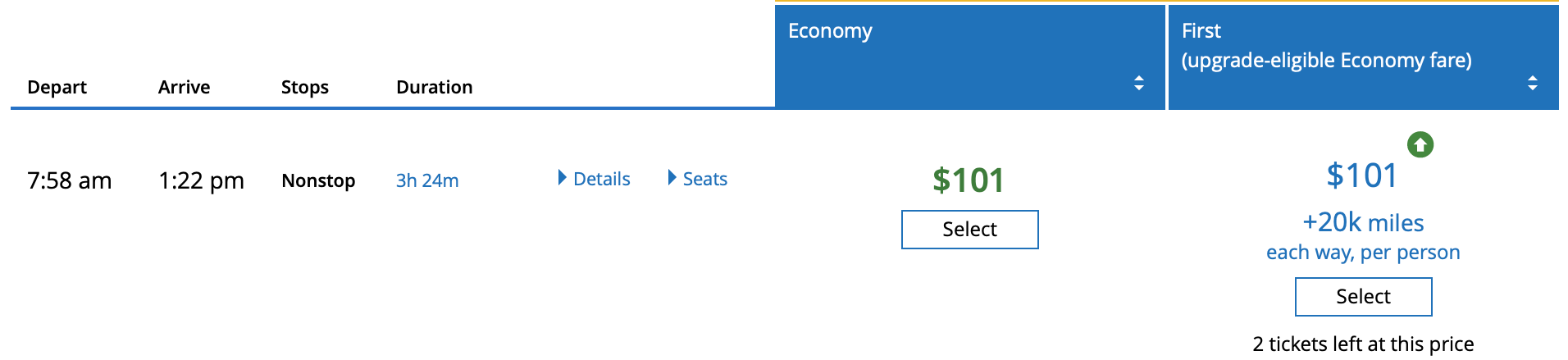Click the Nonstop label for the flight
1568x360 pixels.
coord(318,180)
